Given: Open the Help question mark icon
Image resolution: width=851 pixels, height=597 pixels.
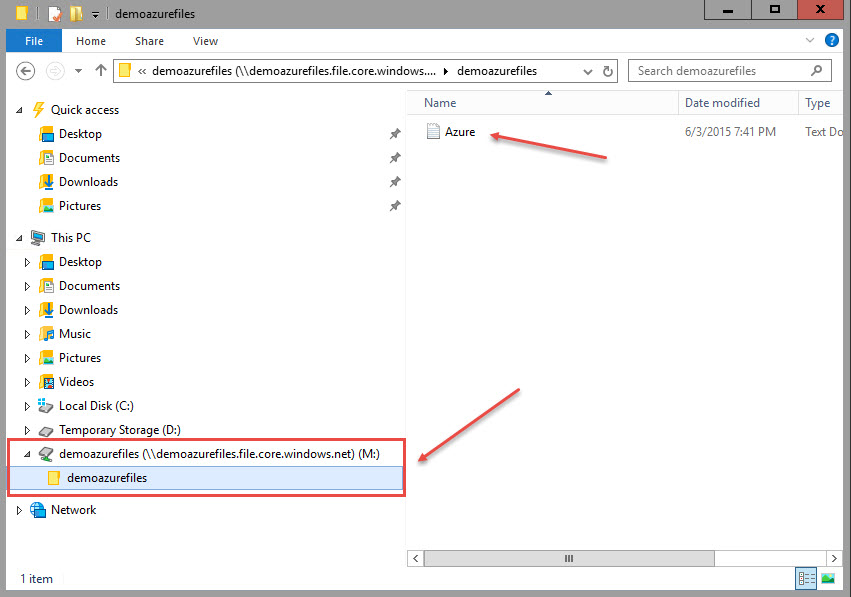Looking at the screenshot, I should [831, 40].
